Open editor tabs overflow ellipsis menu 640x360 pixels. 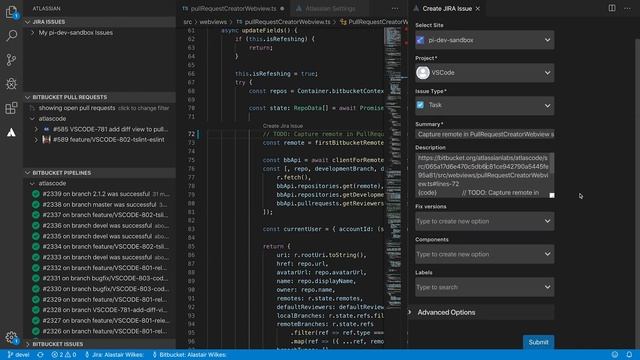pyautogui.click(x=395, y=8)
